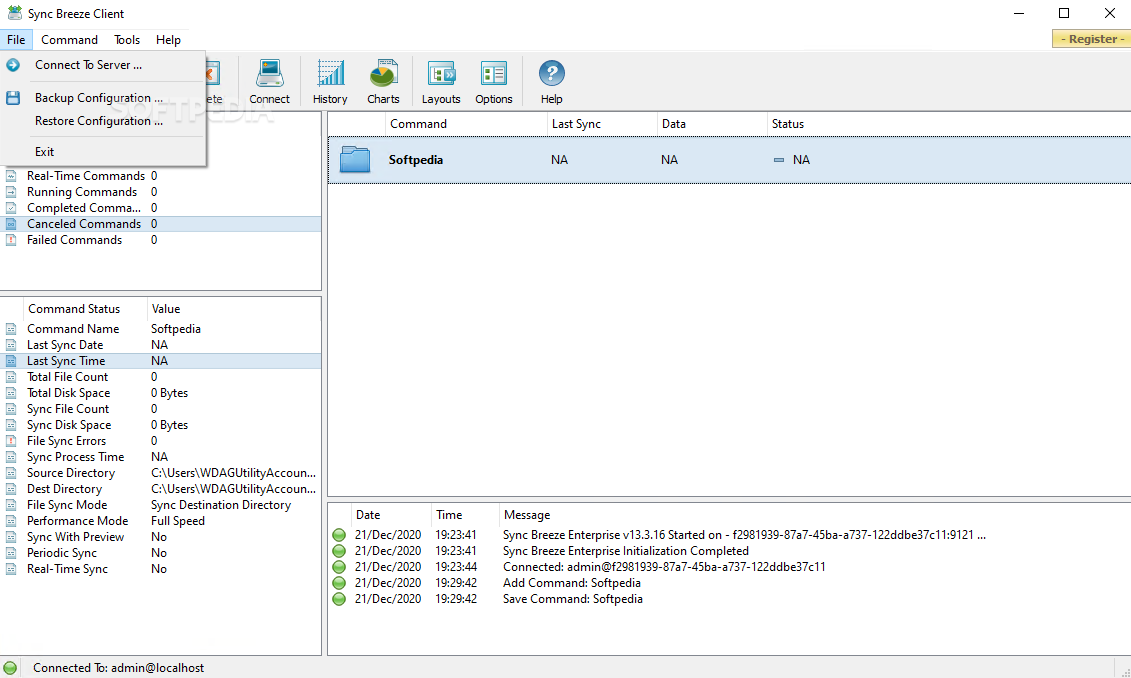
Task: Select the Real-Time Commands row
Action: [x=161, y=176]
